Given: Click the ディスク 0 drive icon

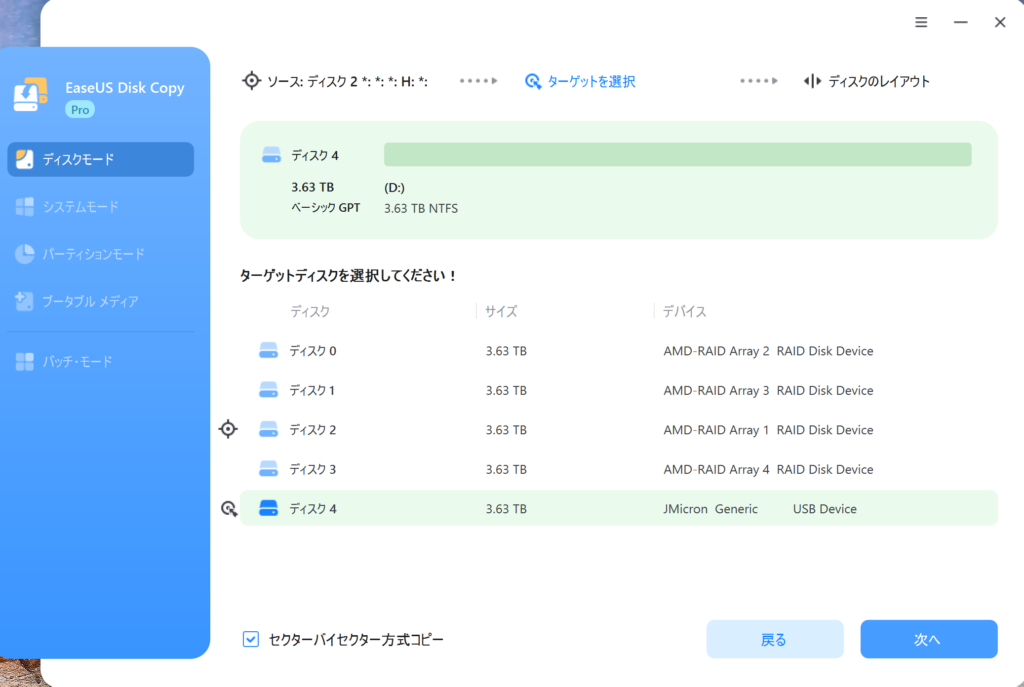Looking at the screenshot, I should (268, 351).
